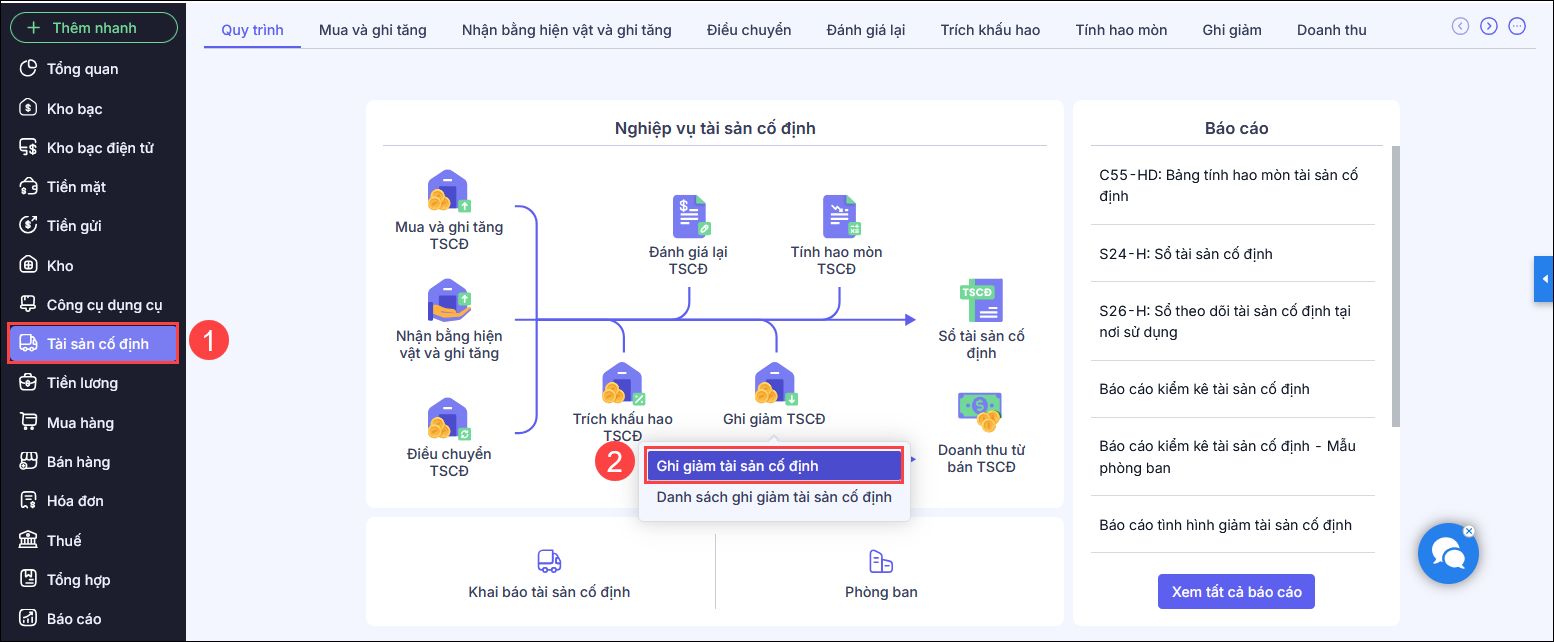Image resolution: width=1554 pixels, height=642 pixels.
Task: Switch to the Doanh thu tab
Action: point(1332,30)
